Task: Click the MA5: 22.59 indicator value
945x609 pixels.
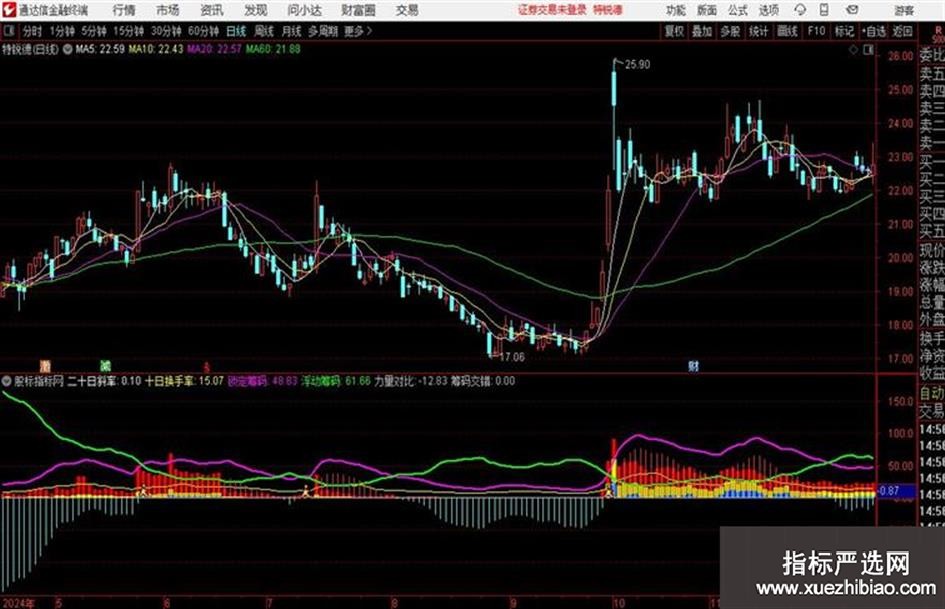Action: (100, 49)
